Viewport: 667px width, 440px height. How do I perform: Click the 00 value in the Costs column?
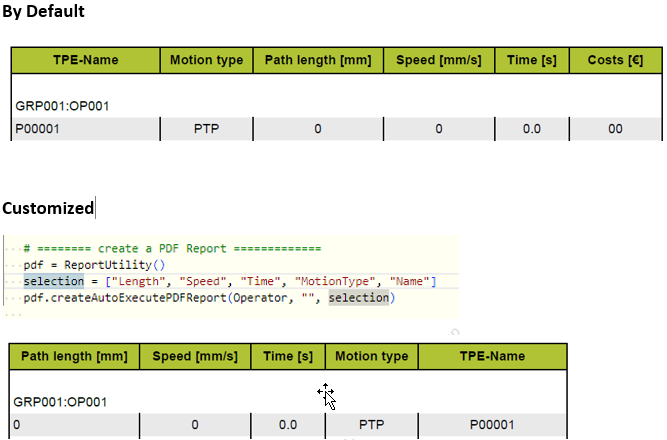pyautogui.click(x=615, y=129)
